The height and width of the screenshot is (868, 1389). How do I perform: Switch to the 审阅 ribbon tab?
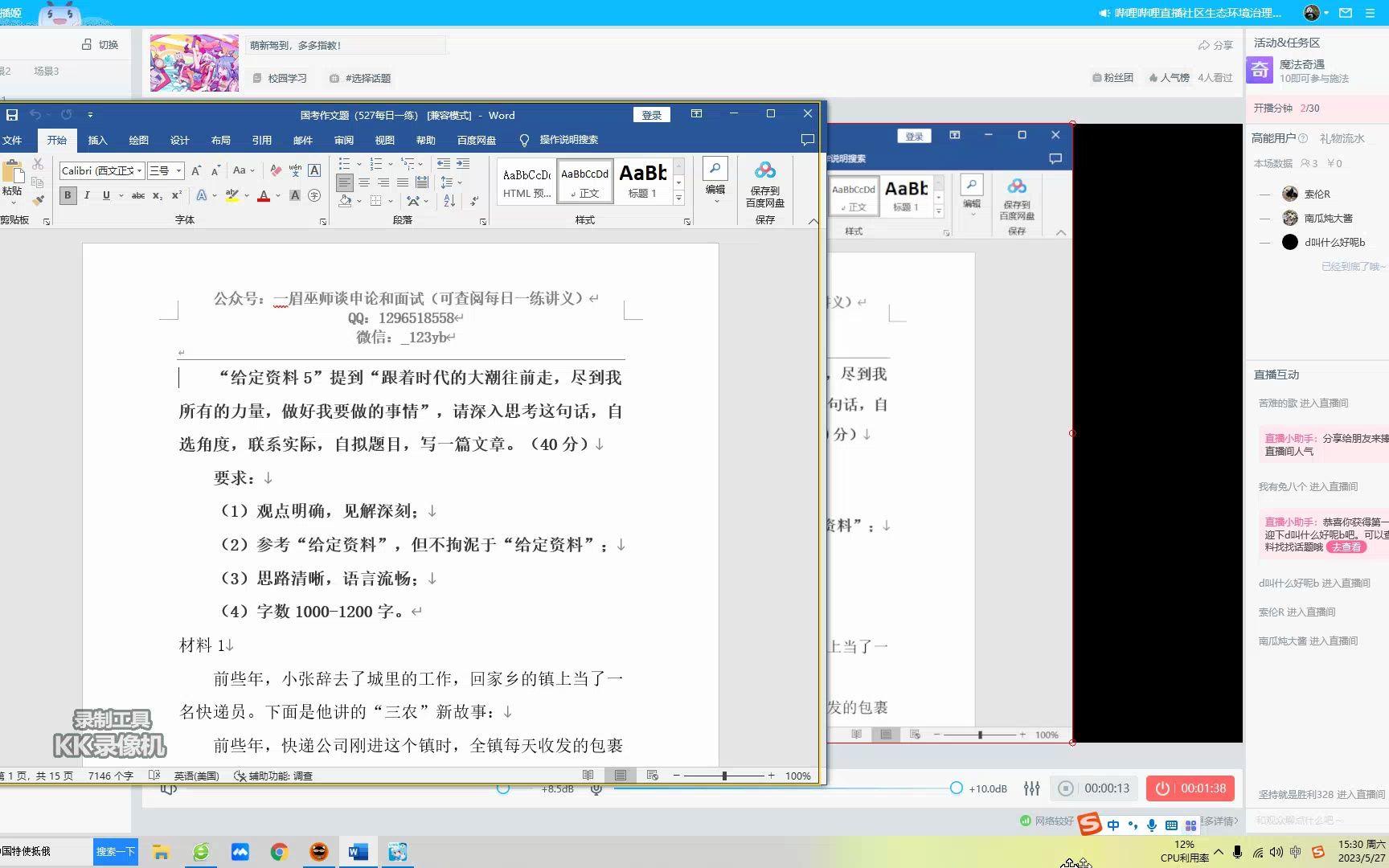click(344, 140)
